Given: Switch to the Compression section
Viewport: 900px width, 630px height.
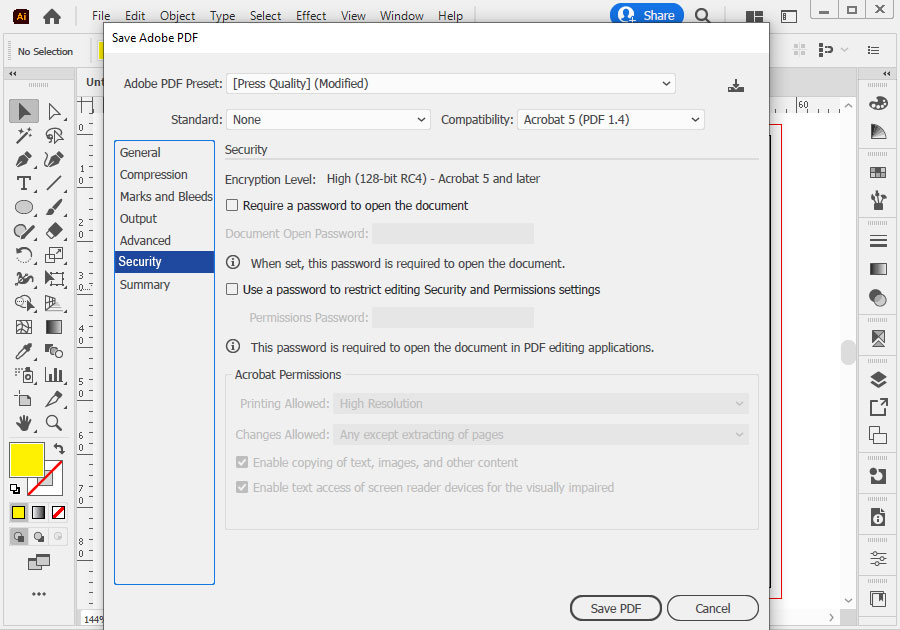Looking at the screenshot, I should (154, 174).
